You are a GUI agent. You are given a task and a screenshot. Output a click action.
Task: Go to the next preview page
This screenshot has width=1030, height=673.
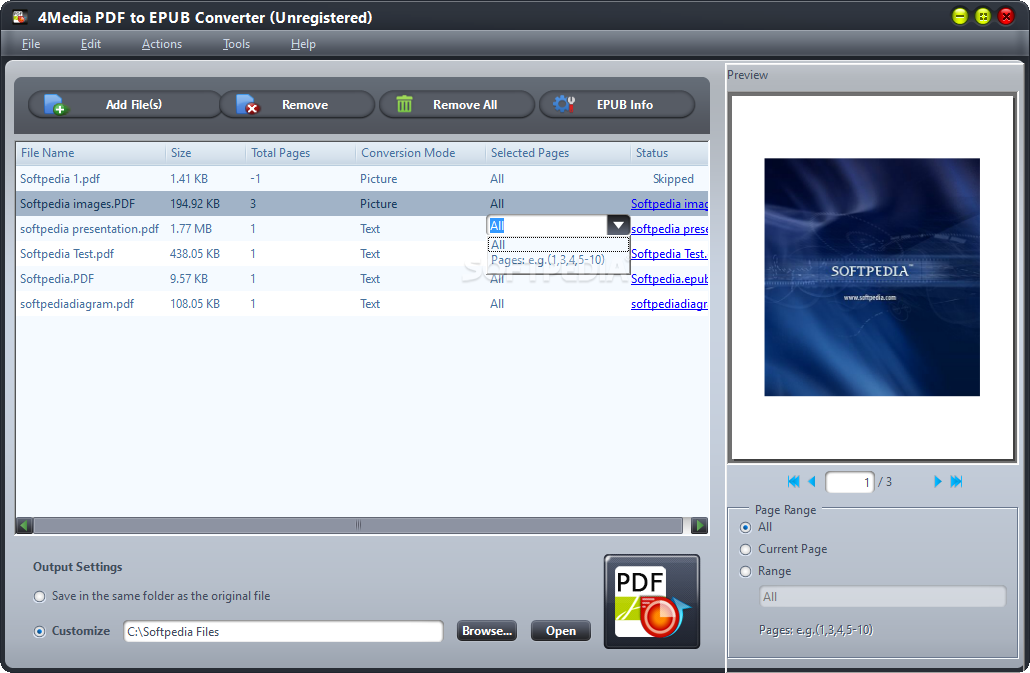(x=937, y=482)
